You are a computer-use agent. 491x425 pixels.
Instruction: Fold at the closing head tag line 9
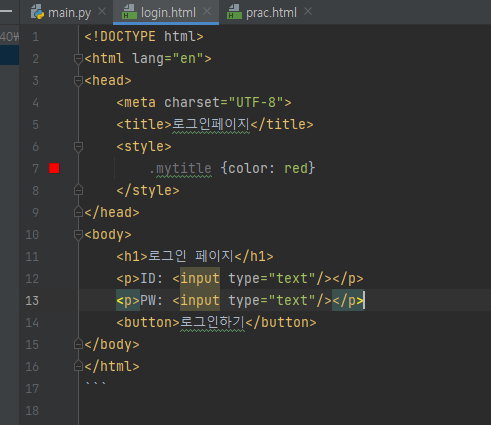pyautogui.click(x=78, y=212)
